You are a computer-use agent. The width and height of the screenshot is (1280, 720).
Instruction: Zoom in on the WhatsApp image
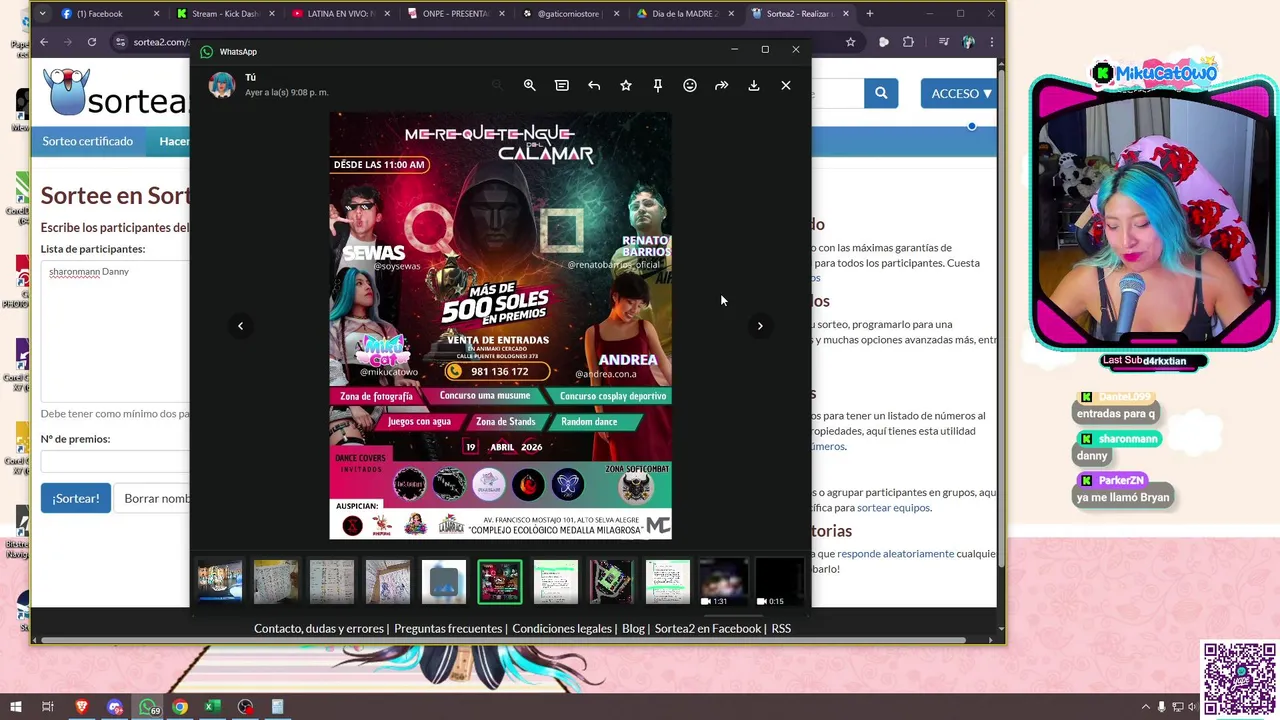pos(530,86)
